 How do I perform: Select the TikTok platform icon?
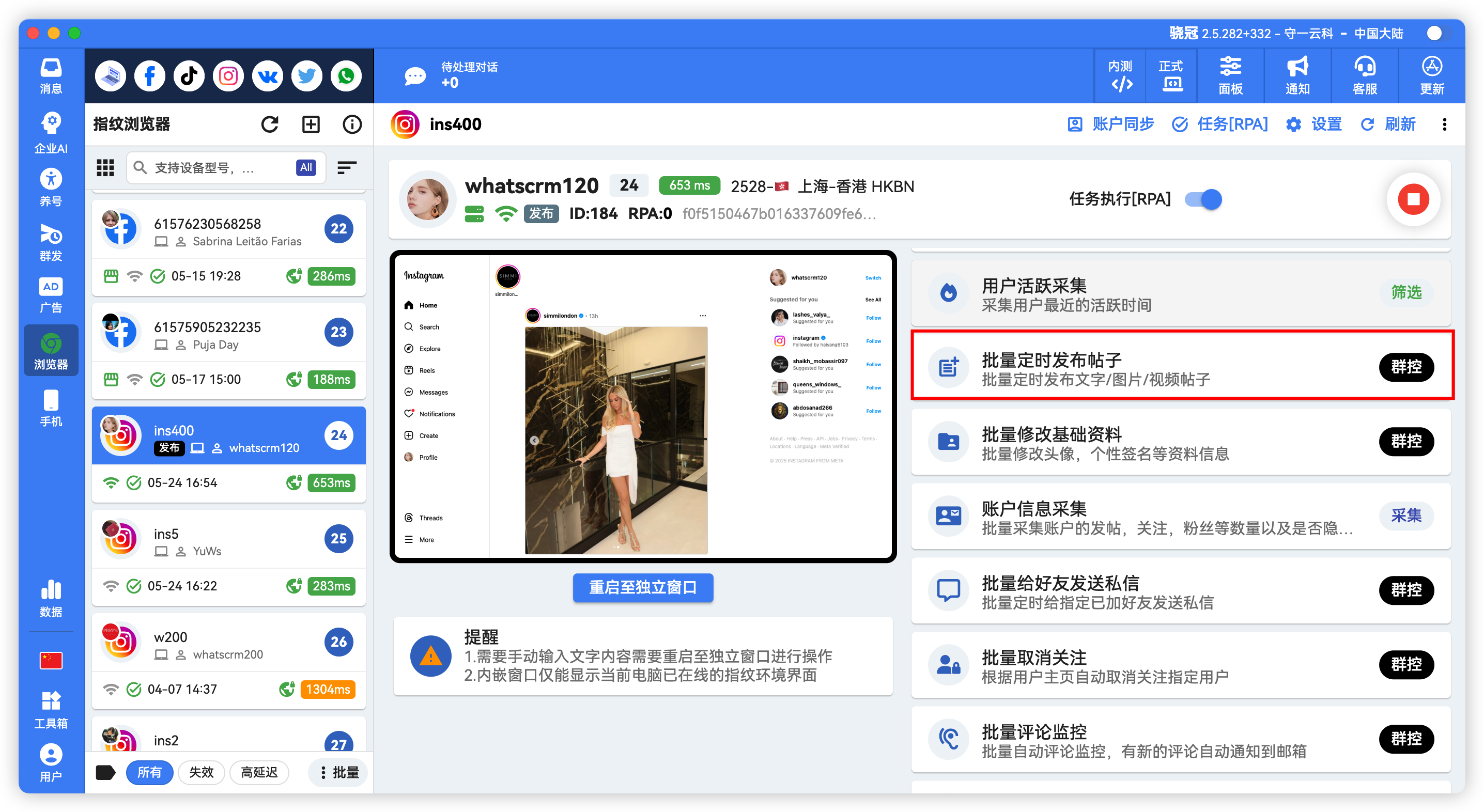189,75
